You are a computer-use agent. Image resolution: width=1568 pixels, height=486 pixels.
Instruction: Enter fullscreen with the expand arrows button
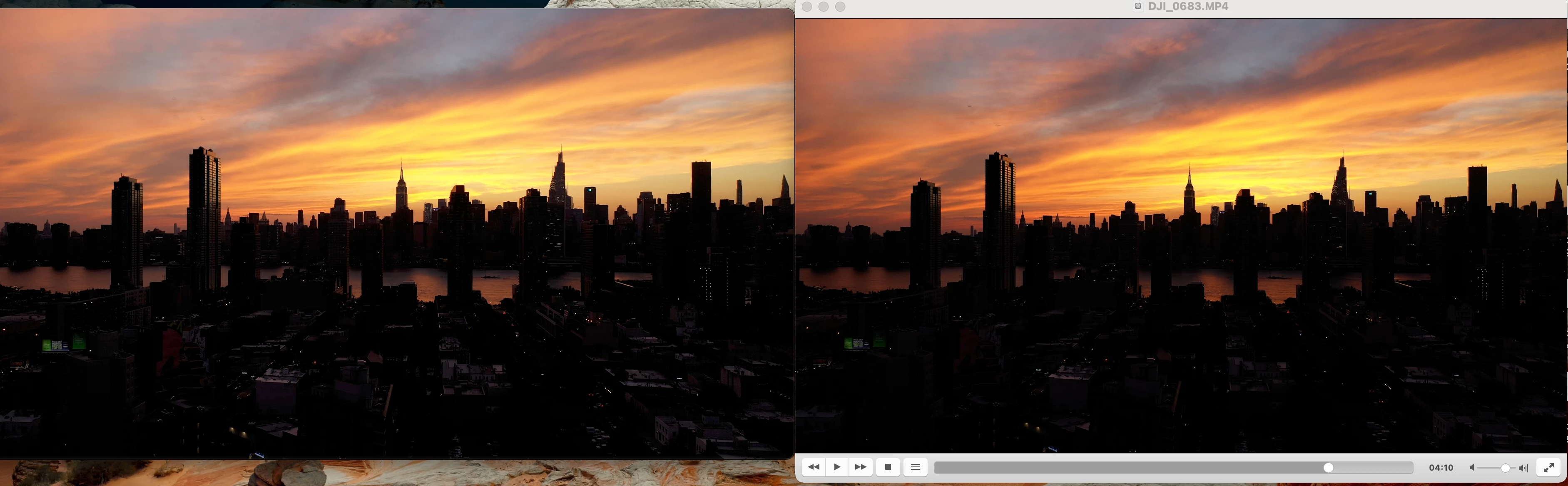[x=1548, y=467]
